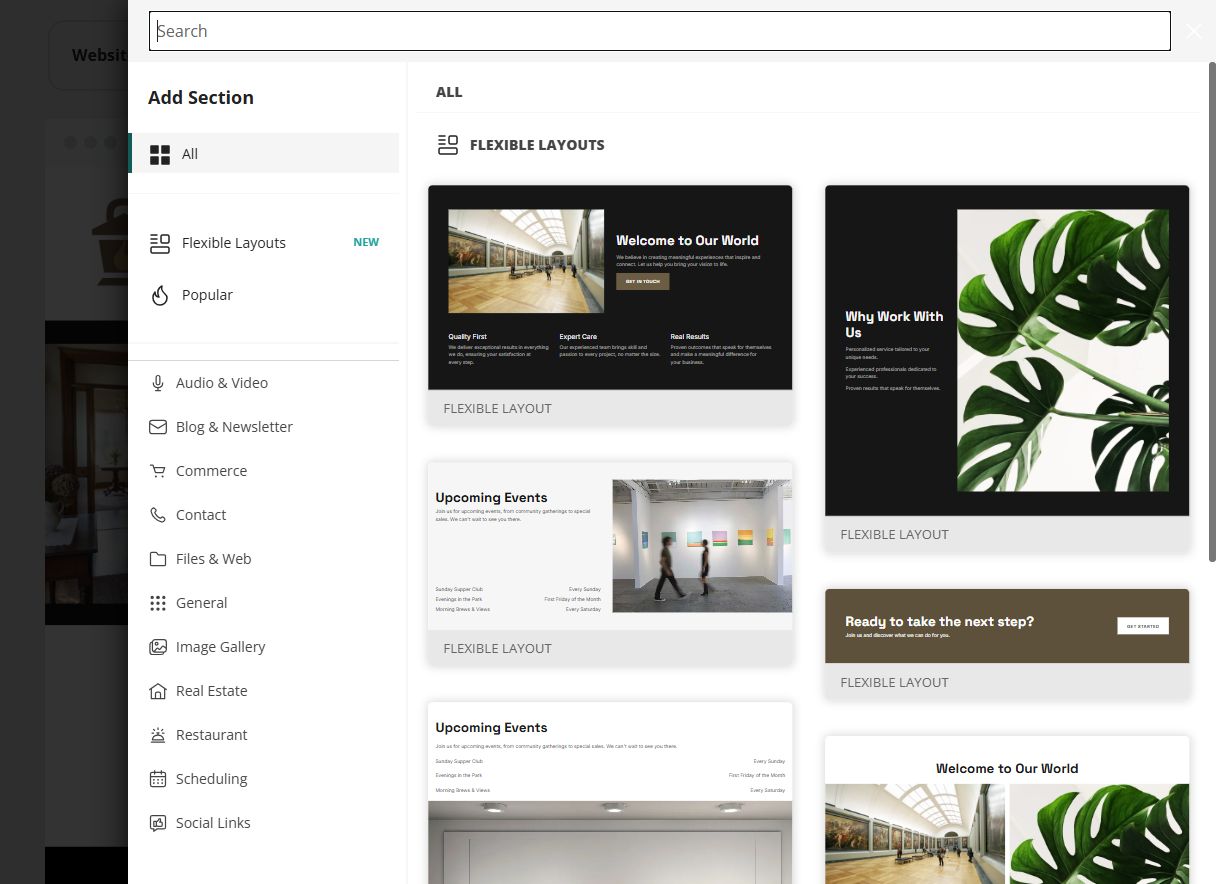
Task: Select the All category label
Action: tap(190, 154)
